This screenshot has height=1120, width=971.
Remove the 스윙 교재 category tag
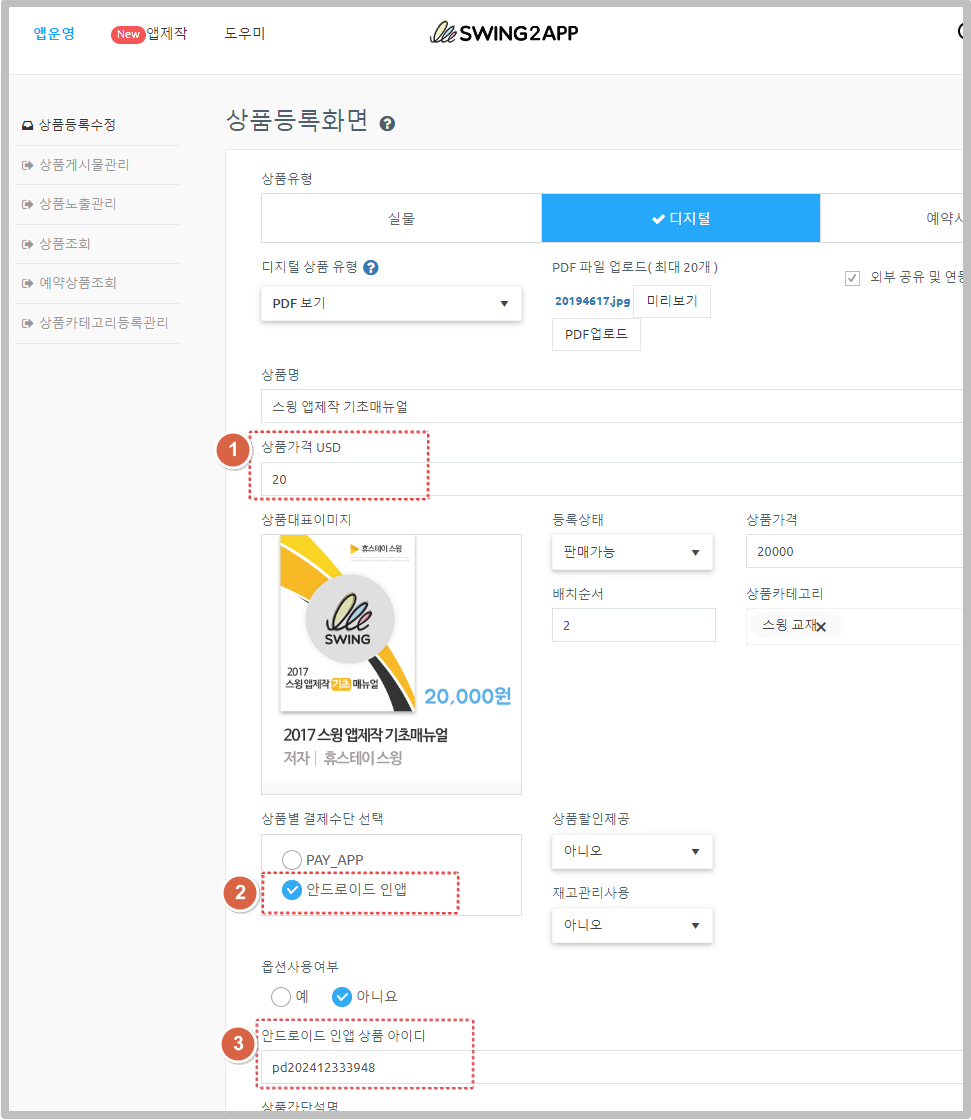tap(821, 626)
